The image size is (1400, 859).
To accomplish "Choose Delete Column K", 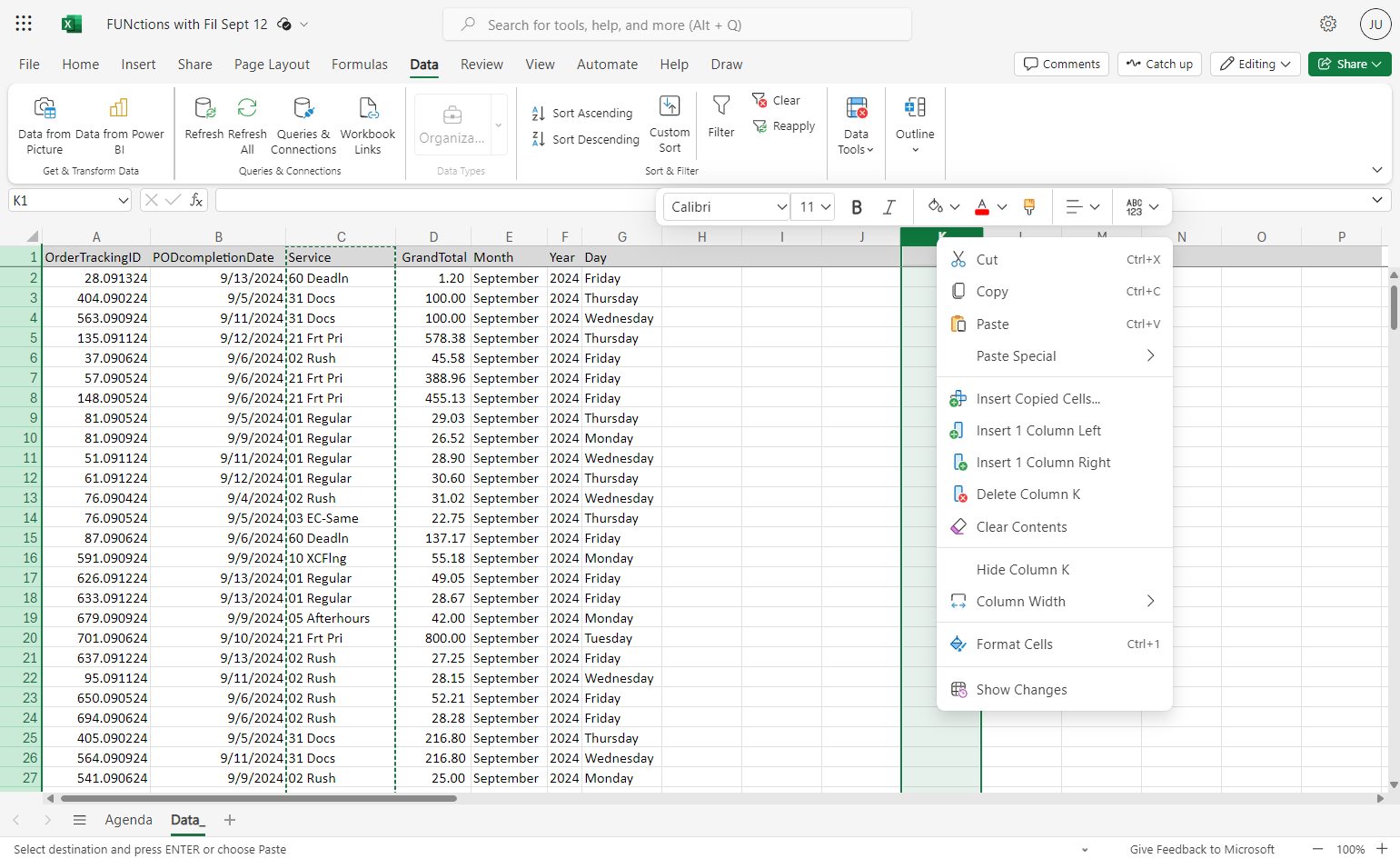I will point(1055,494).
